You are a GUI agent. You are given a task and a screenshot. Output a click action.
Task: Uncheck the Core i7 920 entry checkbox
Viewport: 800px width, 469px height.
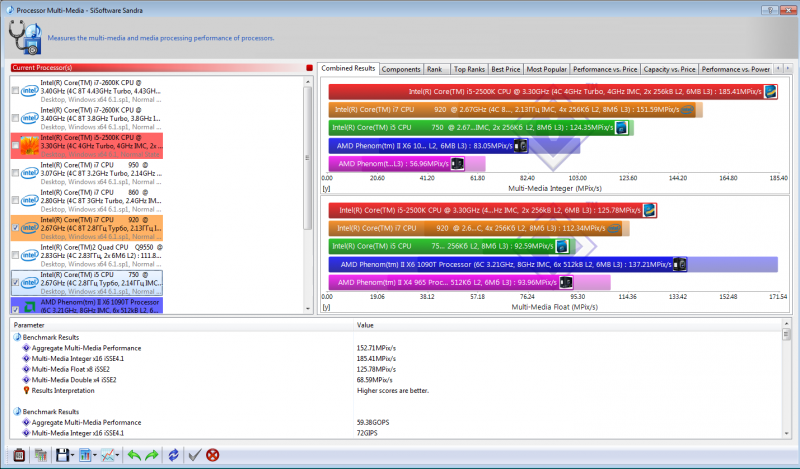point(15,228)
